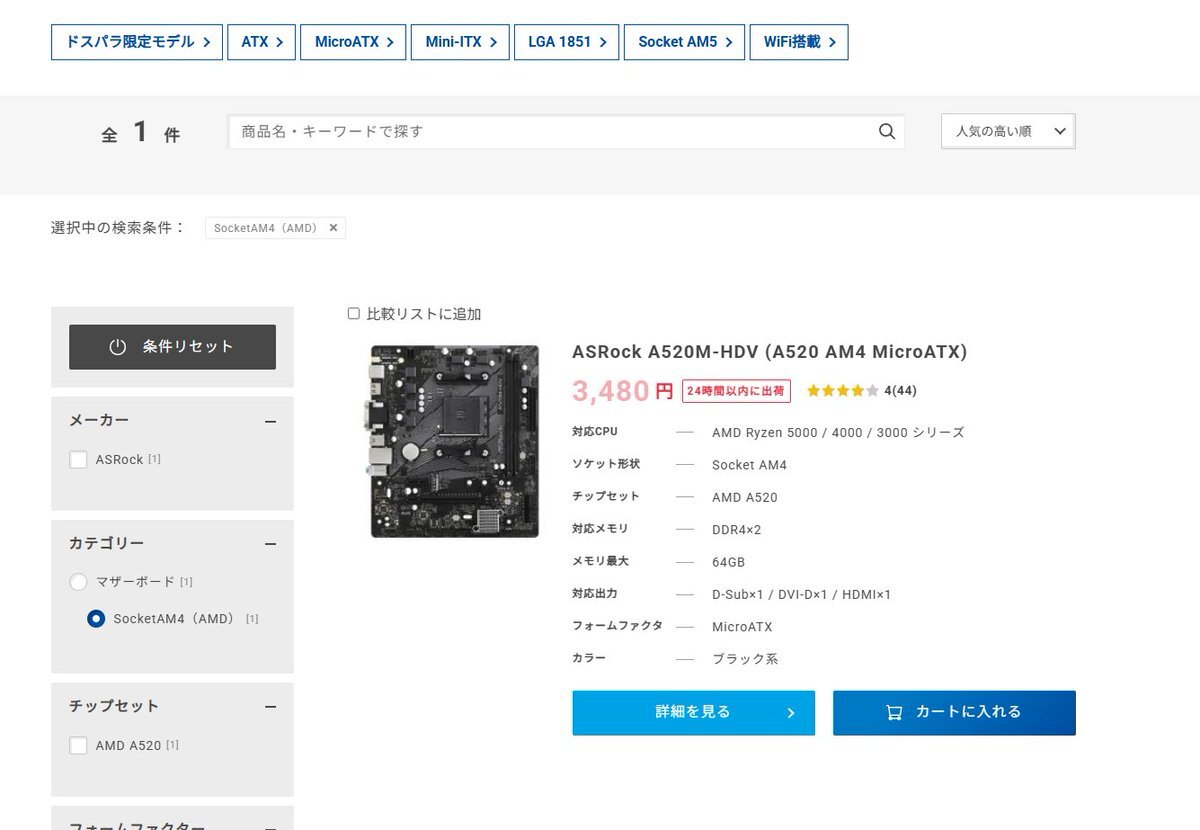Tick the AMD A520 chipset checkbox

(78, 746)
